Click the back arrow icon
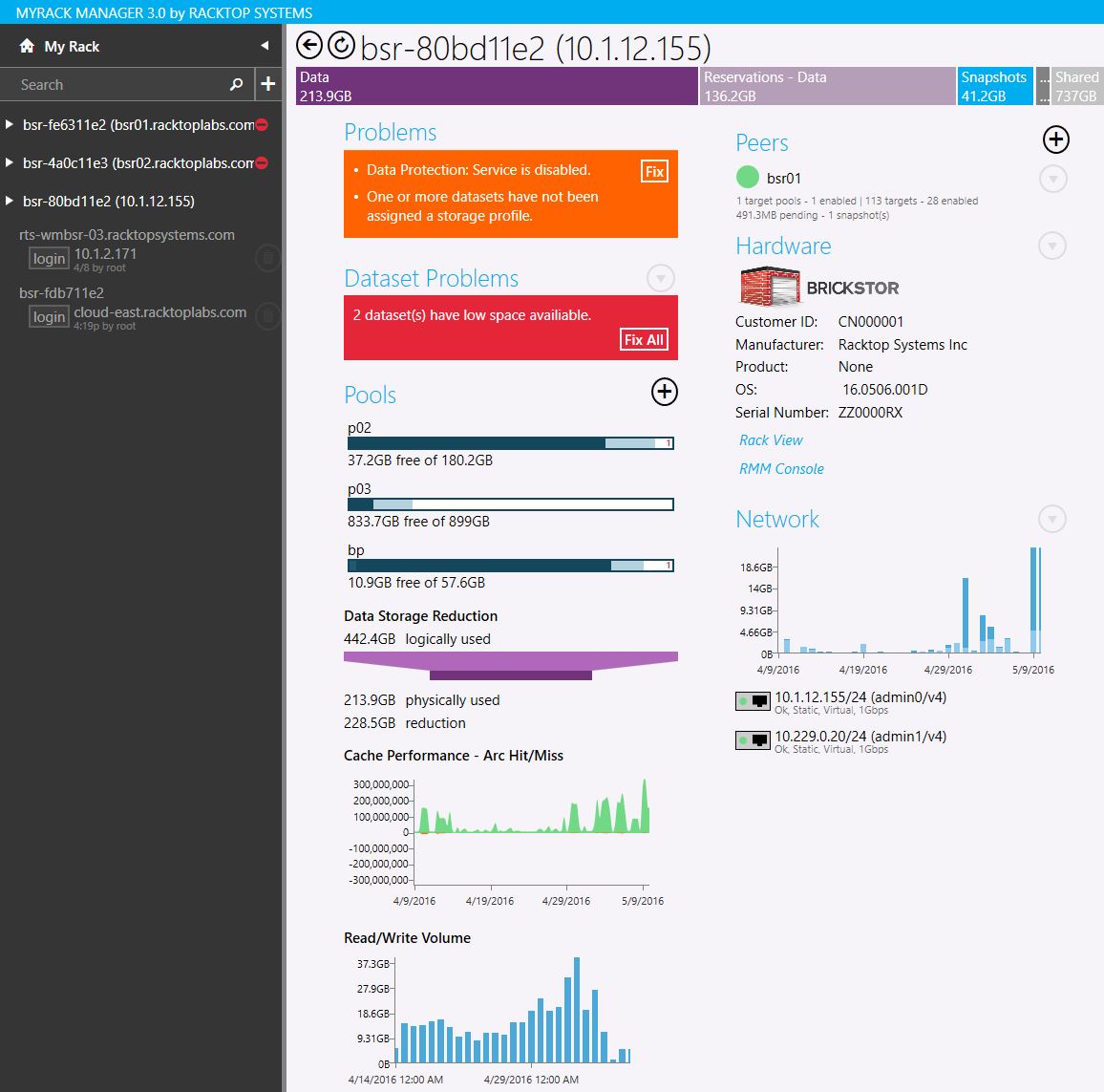The height and width of the screenshot is (1092, 1104). [x=309, y=46]
